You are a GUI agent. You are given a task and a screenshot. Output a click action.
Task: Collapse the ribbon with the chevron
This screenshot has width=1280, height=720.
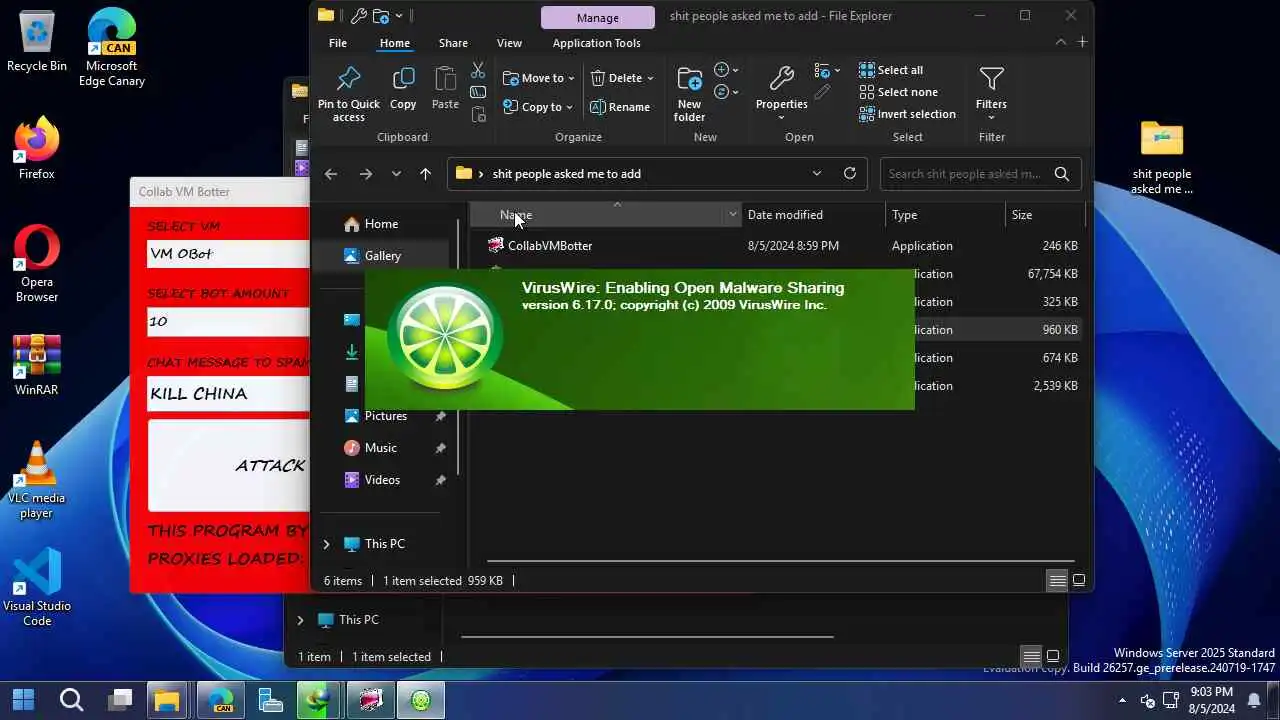(1061, 42)
